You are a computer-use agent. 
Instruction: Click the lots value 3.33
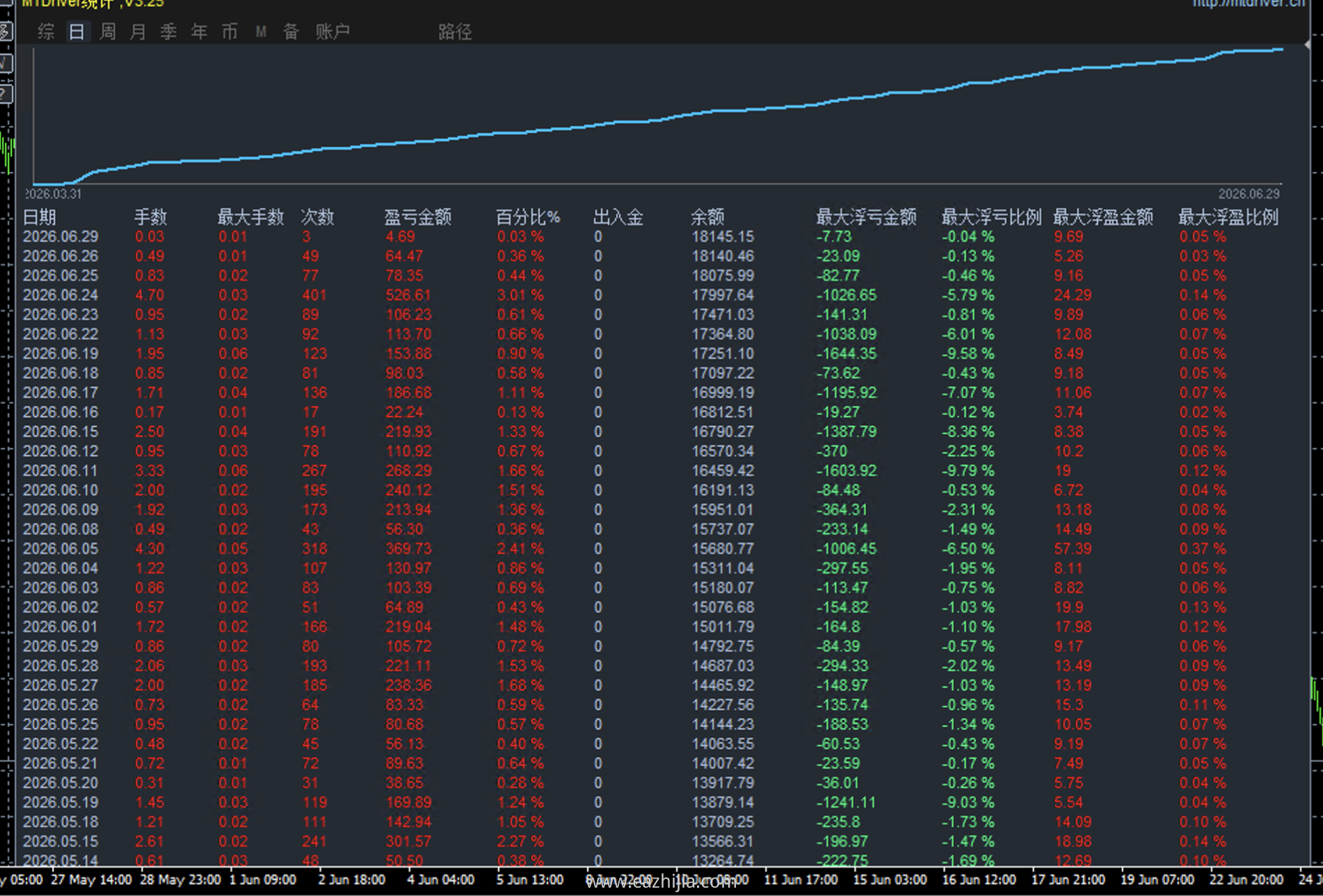(x=150, y=470)
